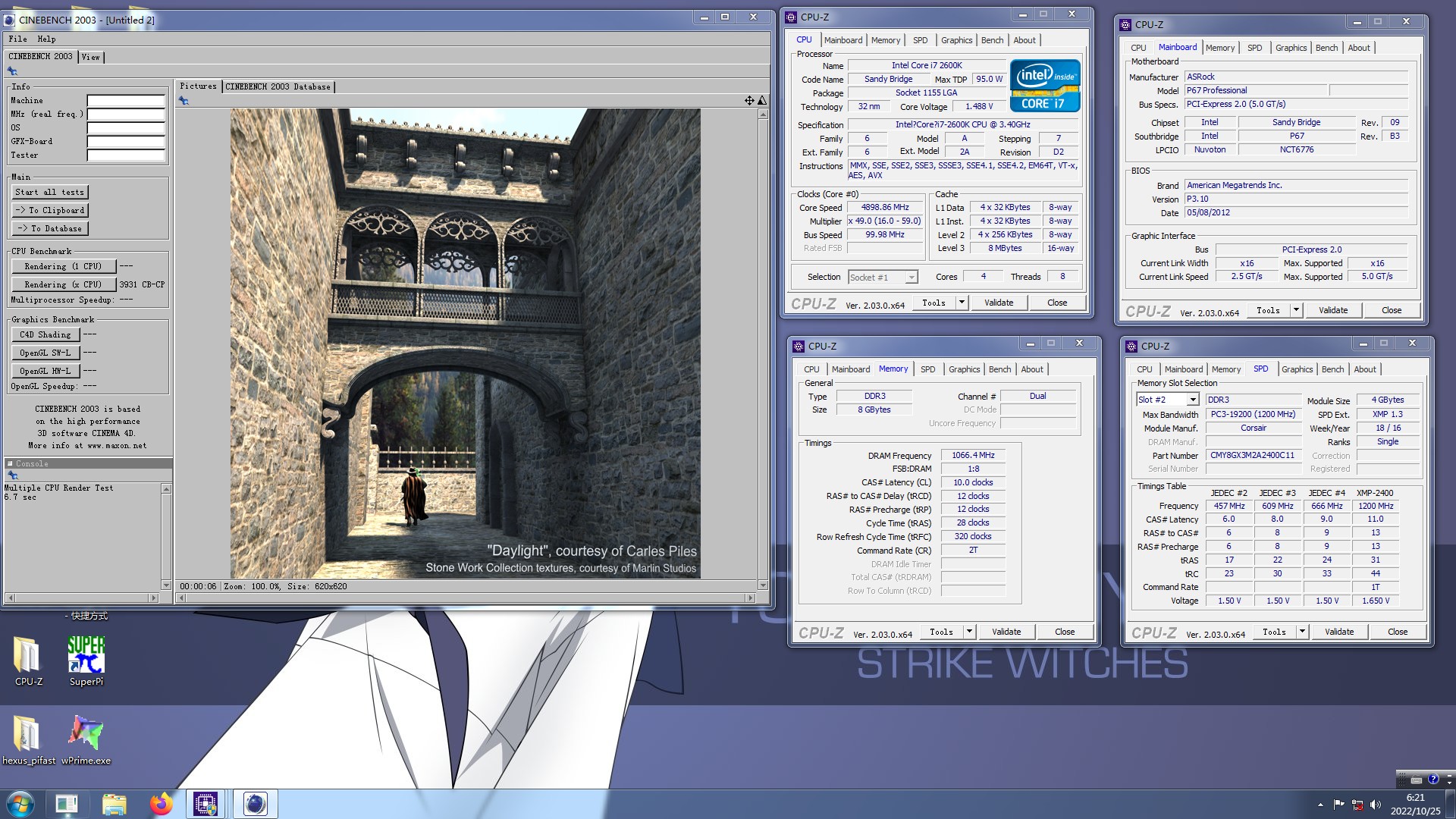Screen dimensions: 1456x819
Task: Open About tab in CPU-Z SPD window
Action: point(1364,369)
